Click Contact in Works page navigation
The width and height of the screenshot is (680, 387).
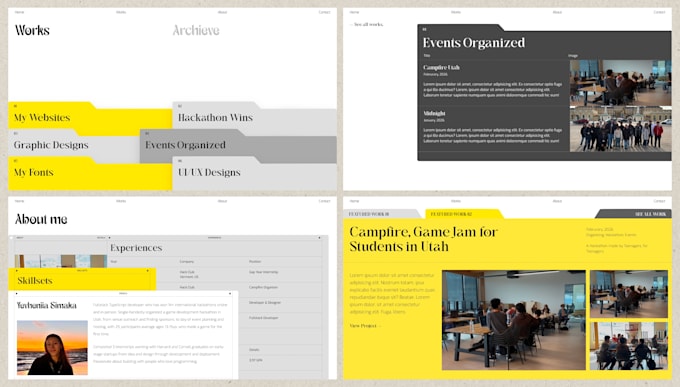click(324, 12)
